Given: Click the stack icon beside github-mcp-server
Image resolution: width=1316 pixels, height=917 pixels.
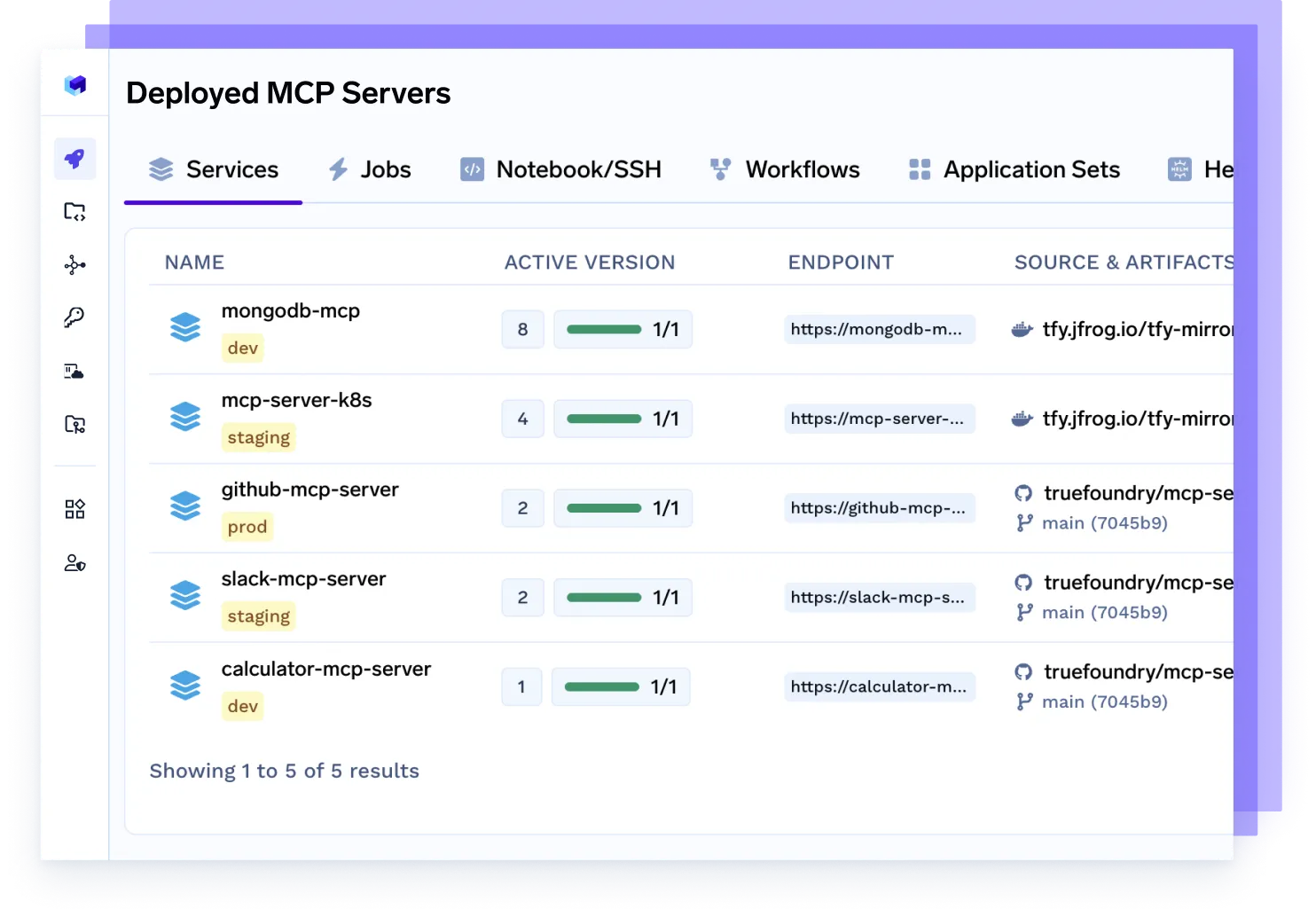Looking at the screenshot, I should [x=185, y=506].
